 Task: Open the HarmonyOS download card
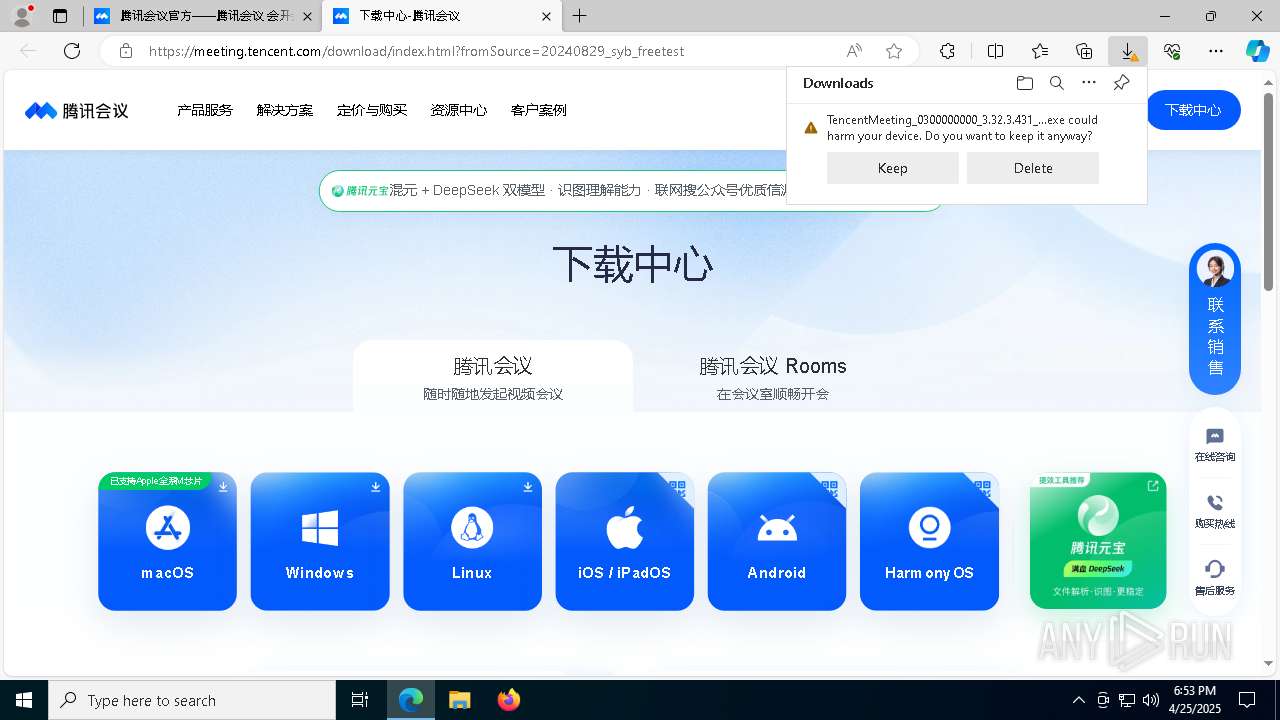coord(929,541)
